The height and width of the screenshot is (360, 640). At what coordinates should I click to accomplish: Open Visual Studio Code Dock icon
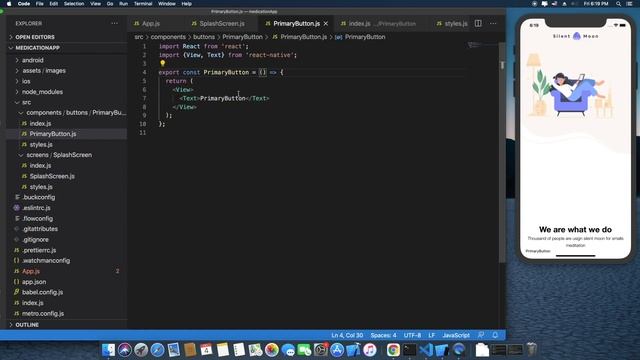click(x=426, y=350)
